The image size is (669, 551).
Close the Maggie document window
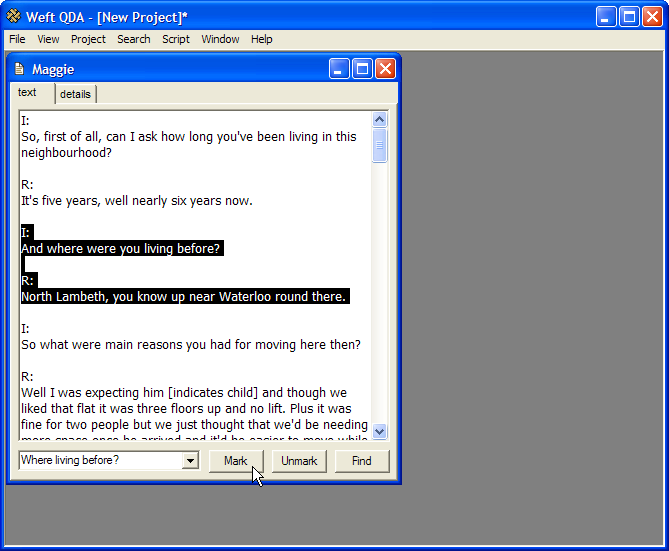(384, 69)
